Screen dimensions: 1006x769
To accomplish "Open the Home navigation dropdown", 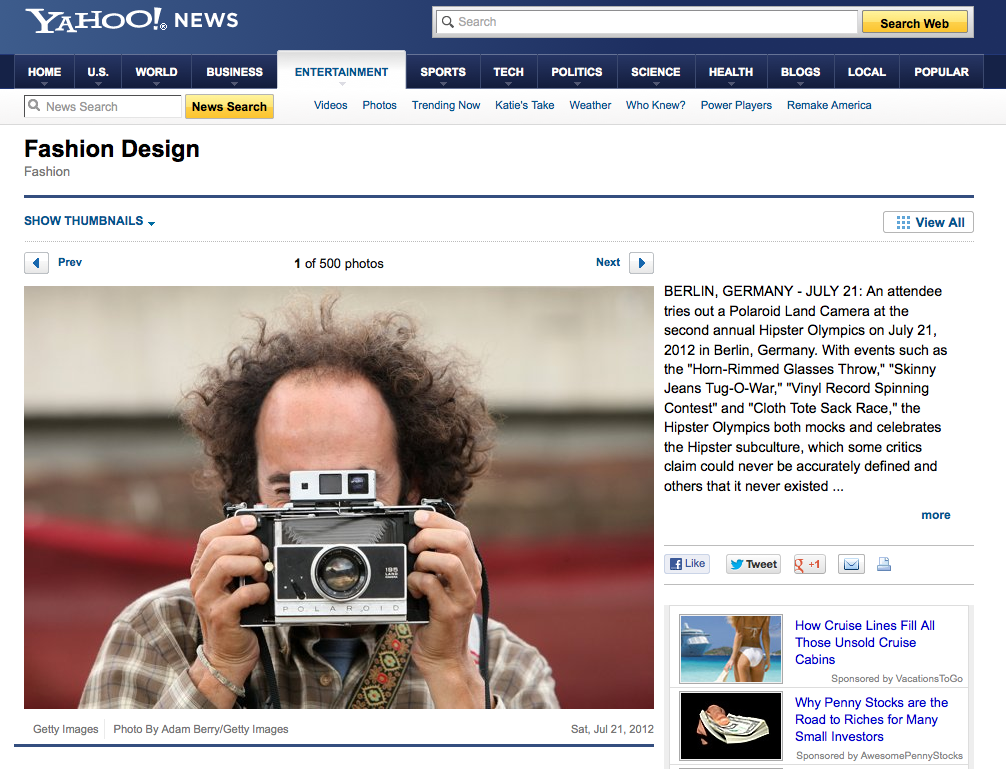I will [x=44, y=72].
